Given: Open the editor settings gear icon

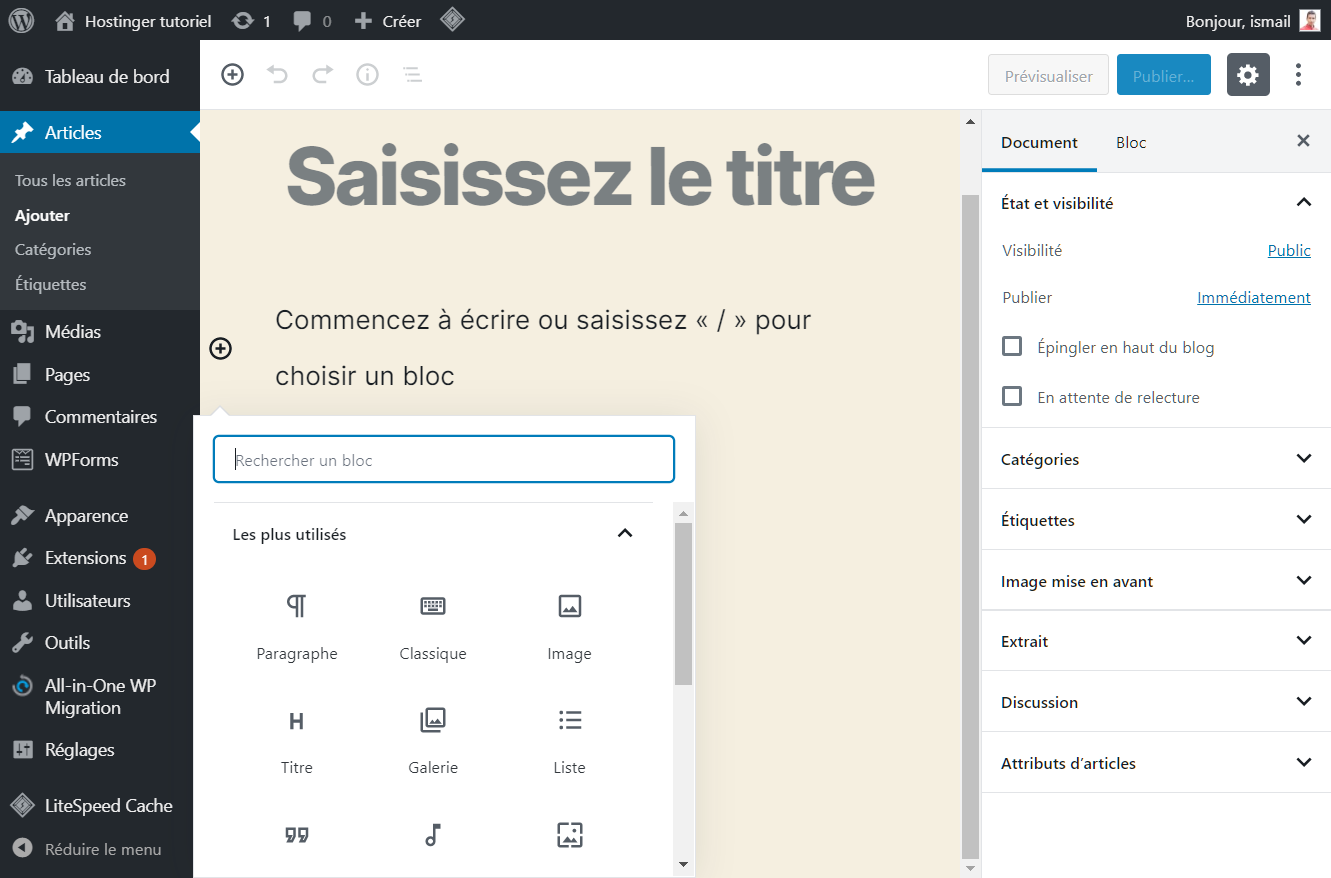Looking at the screenshot, I should [1247, 74].
